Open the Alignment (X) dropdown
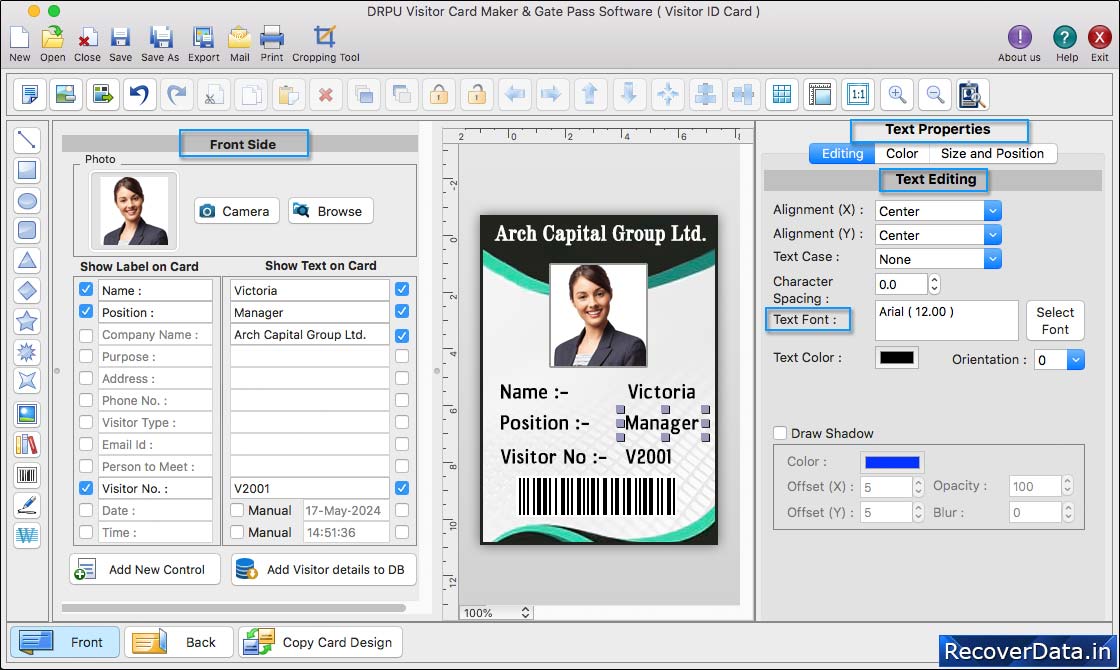The width and height of the screenshot is (1120, 670). 992,211
